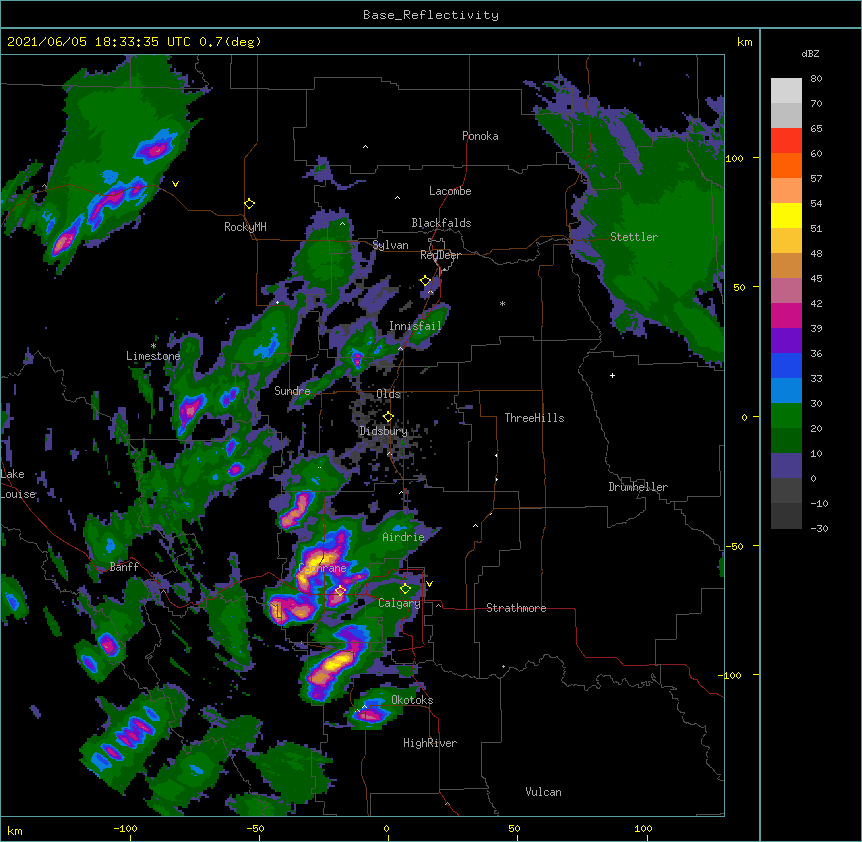Click the yellow diamond marker near Olds
Image resolution: width=862 pixels, height=842 pixels.
[388, 417]
